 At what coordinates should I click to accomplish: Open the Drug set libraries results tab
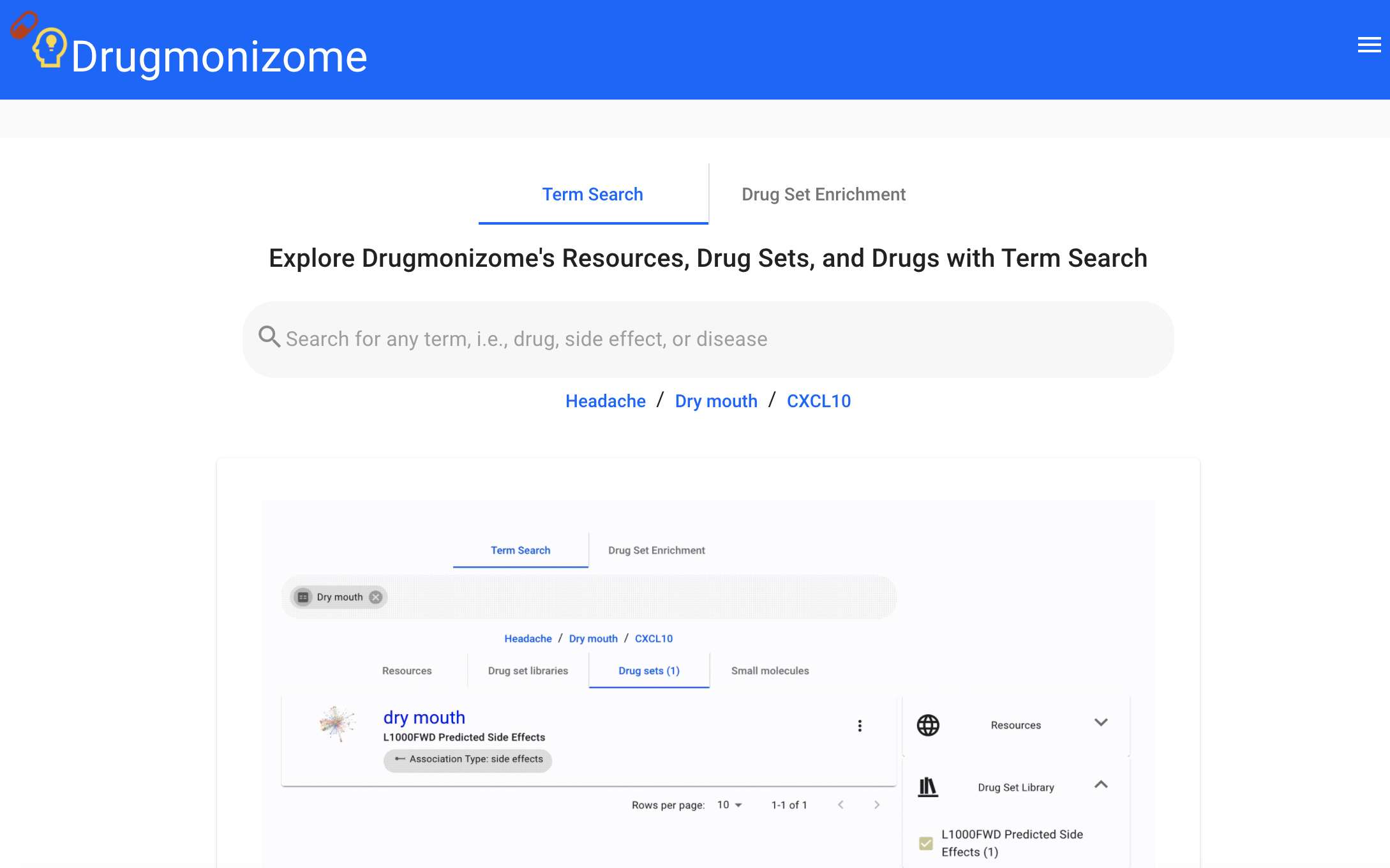coord(528,671)
